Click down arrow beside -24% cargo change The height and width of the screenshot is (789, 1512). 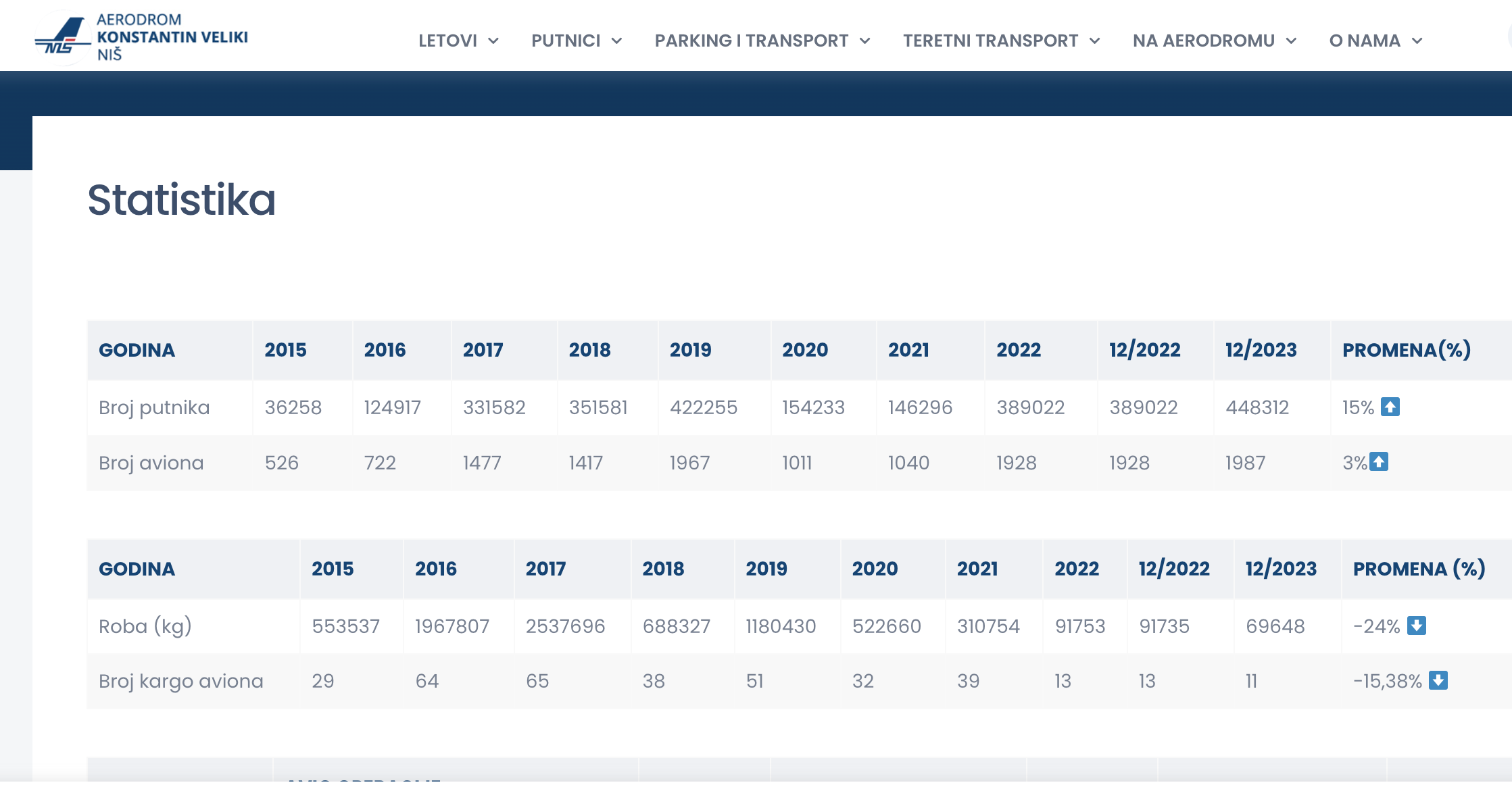(1416, 626)
